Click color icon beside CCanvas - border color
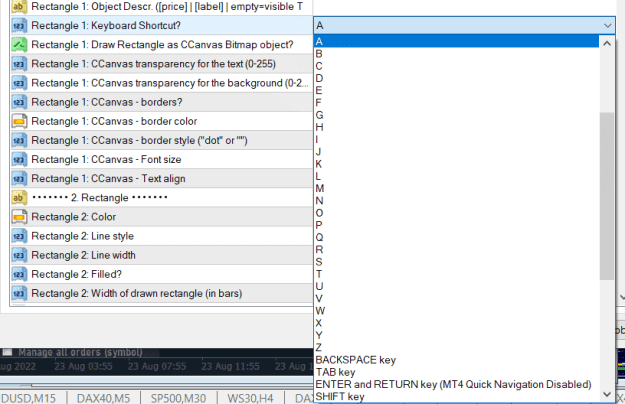The image size is (625, 404). pyautogui.click(x=19, y=121)
